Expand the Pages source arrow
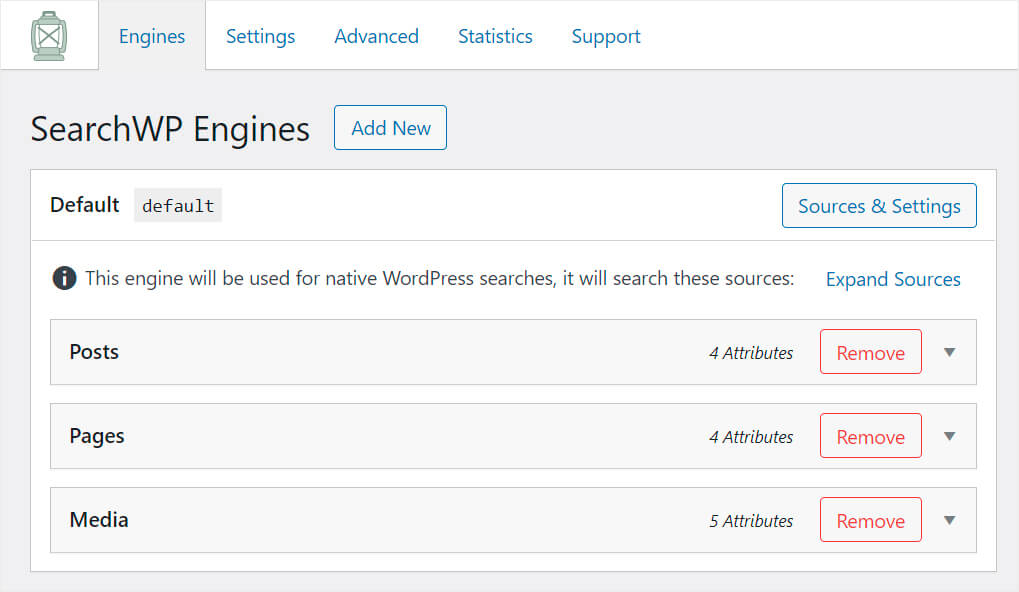Image resolution: width=1019 pixels, height=592 pixels. point(949,436)
